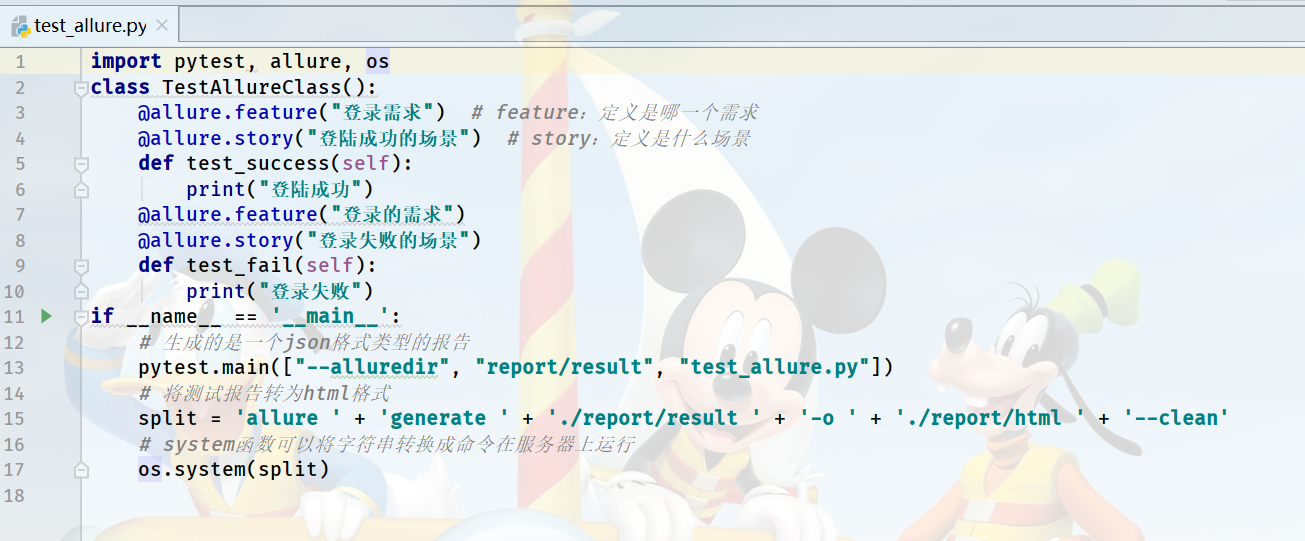Image resolution: width=1305 pixels, height=541 pixels.
Task: Click line number 13 in gutter
Action: [x=14, y=367]
